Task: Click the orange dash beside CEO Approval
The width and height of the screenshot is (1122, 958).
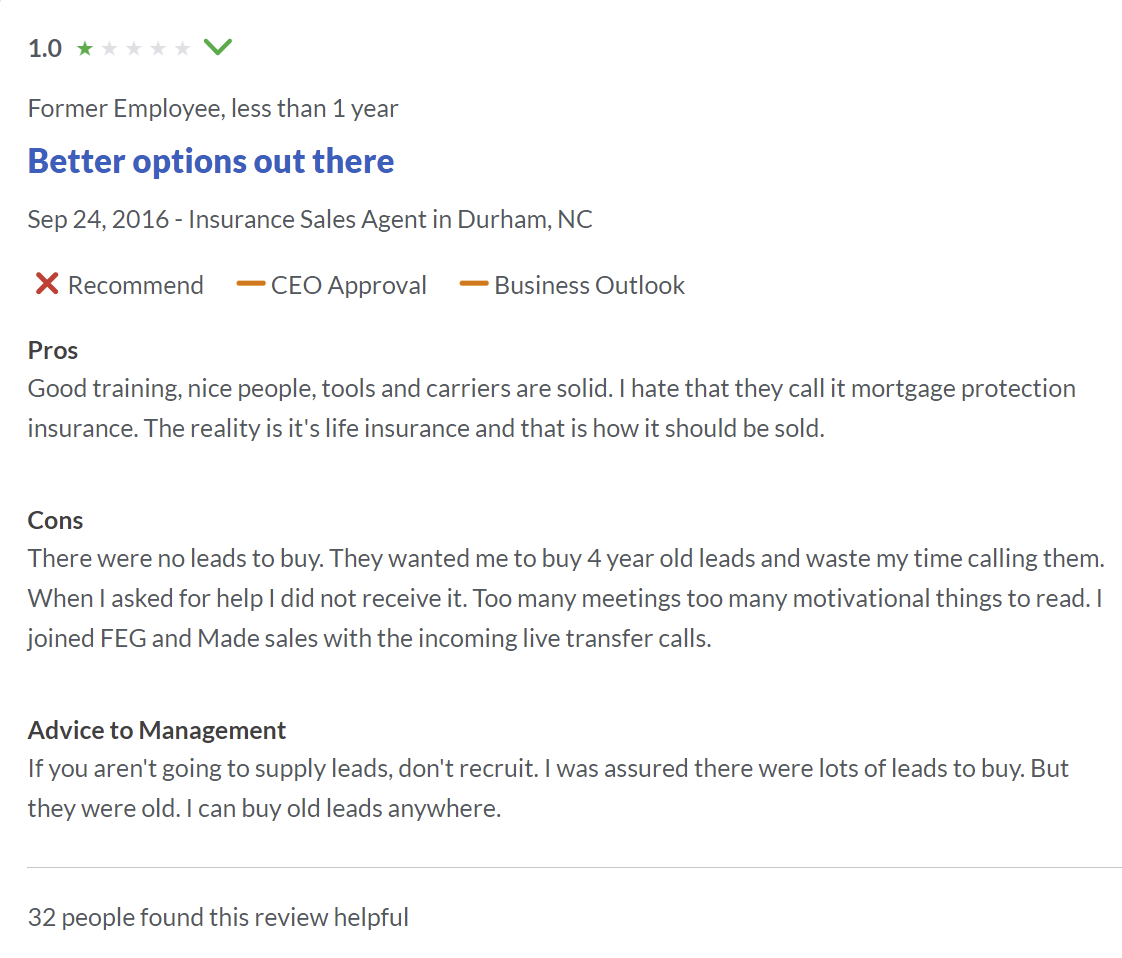Action: click(250, 285)
